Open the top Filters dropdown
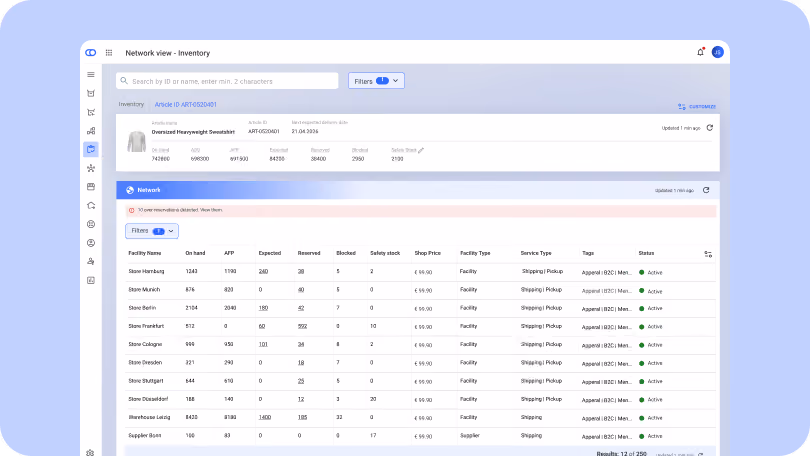This screenshot has height=456, width=810. click(x=376, y=81)
